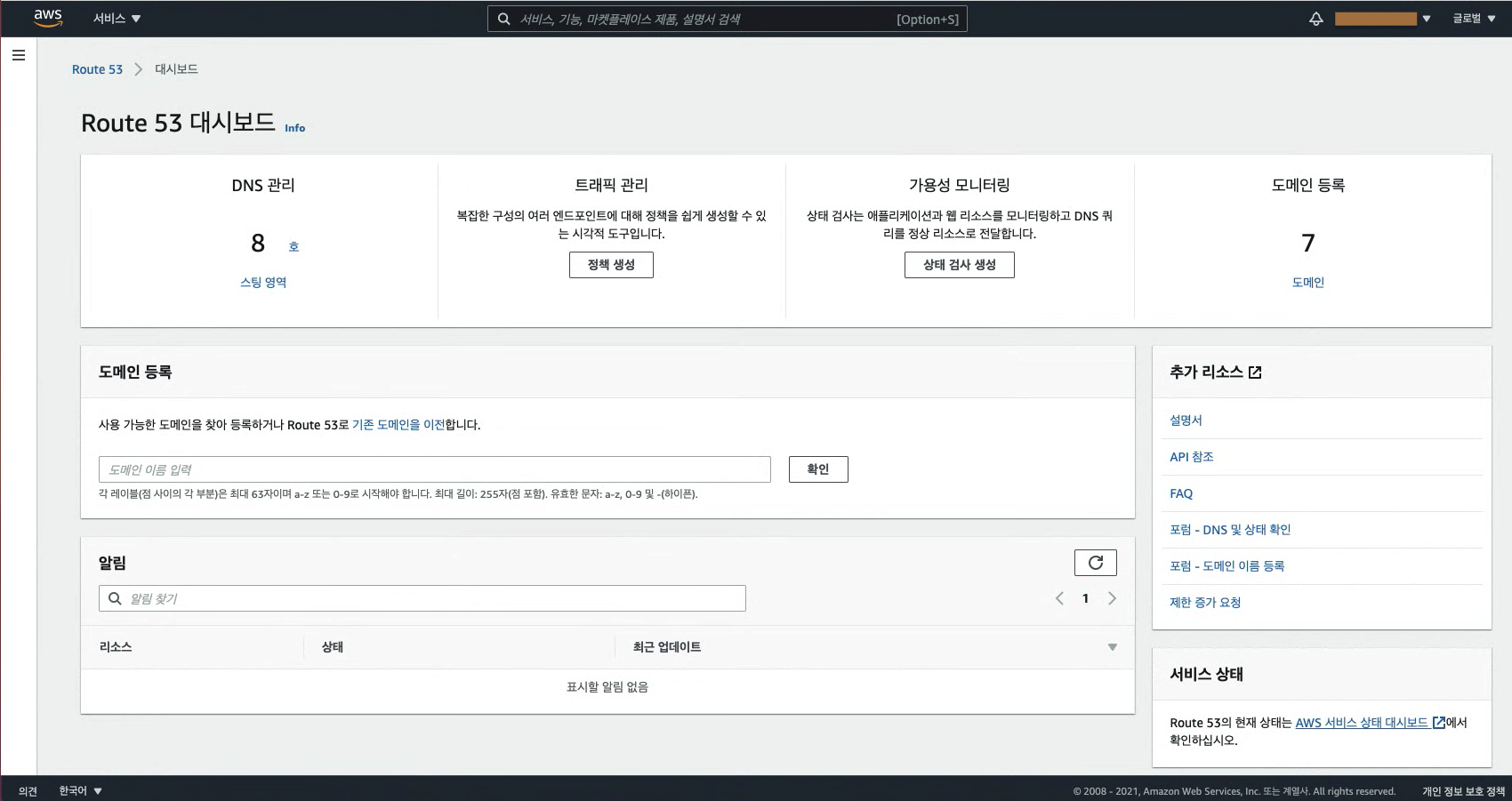
Task: Open AWS 서비스 상태 대시보드 link
Action: point(1362,723)
